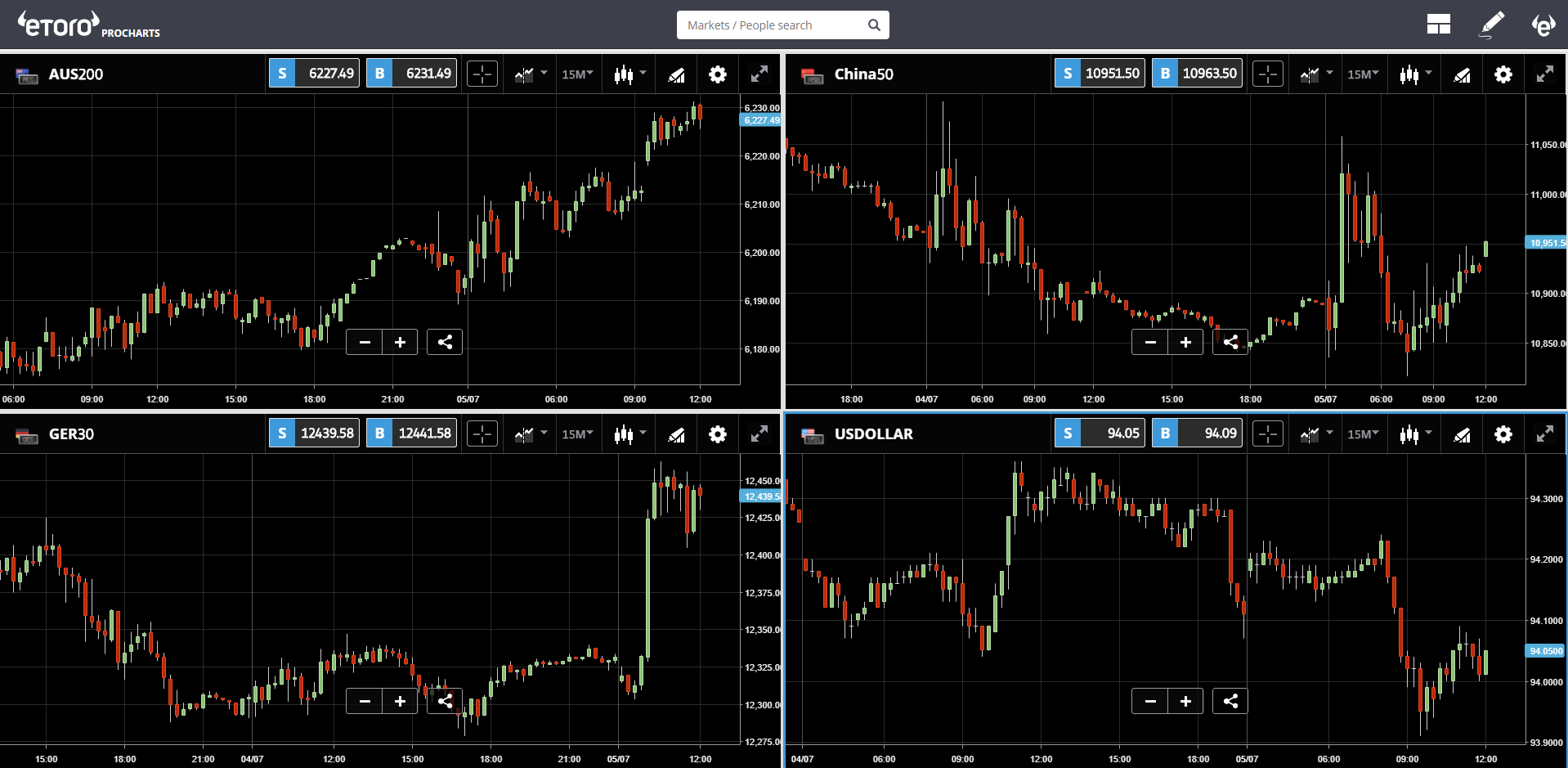Share the GER30 chart
This screenshot has height=768, width=1568.
click(x=445, y=701)
